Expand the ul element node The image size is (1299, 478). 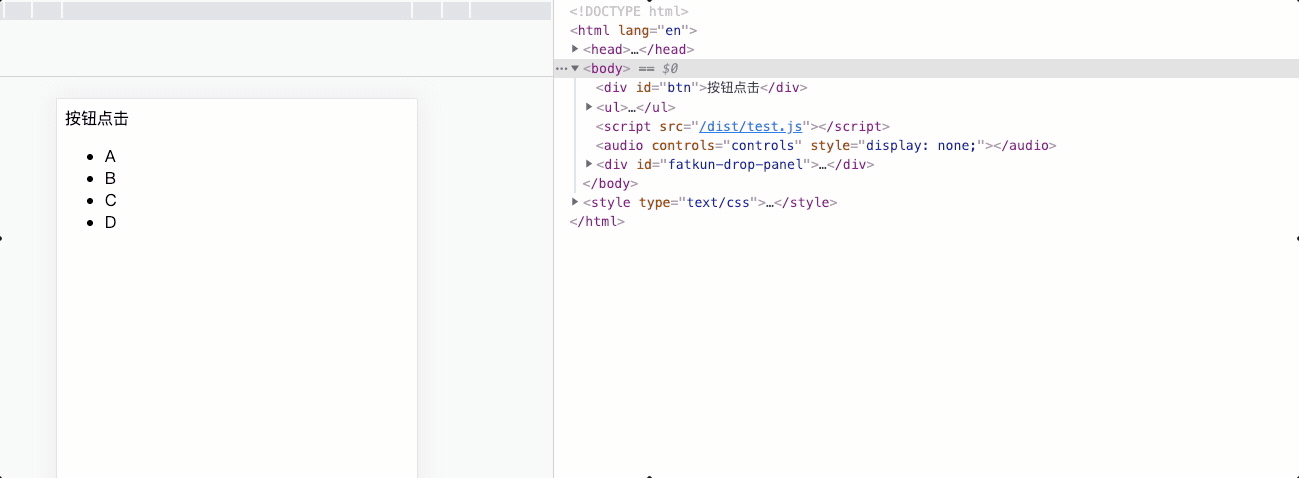tap(589, 107)
